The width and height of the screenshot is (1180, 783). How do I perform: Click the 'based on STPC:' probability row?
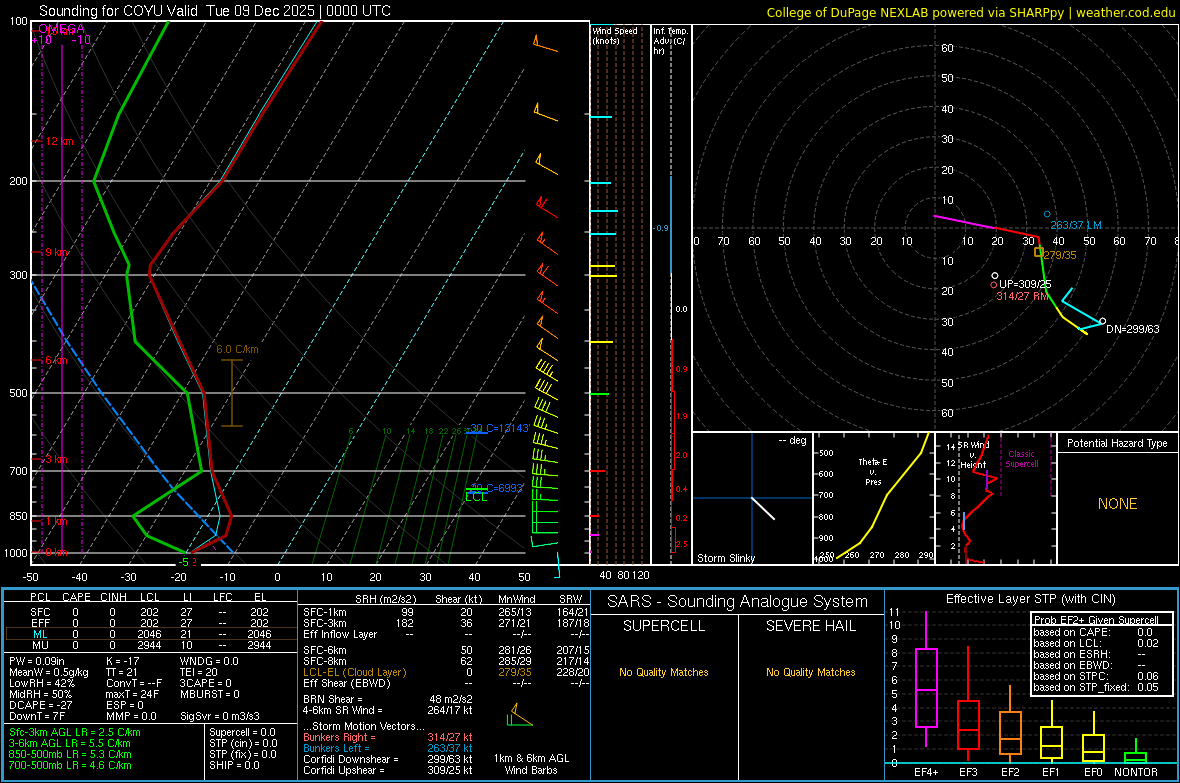point(1096,676)
